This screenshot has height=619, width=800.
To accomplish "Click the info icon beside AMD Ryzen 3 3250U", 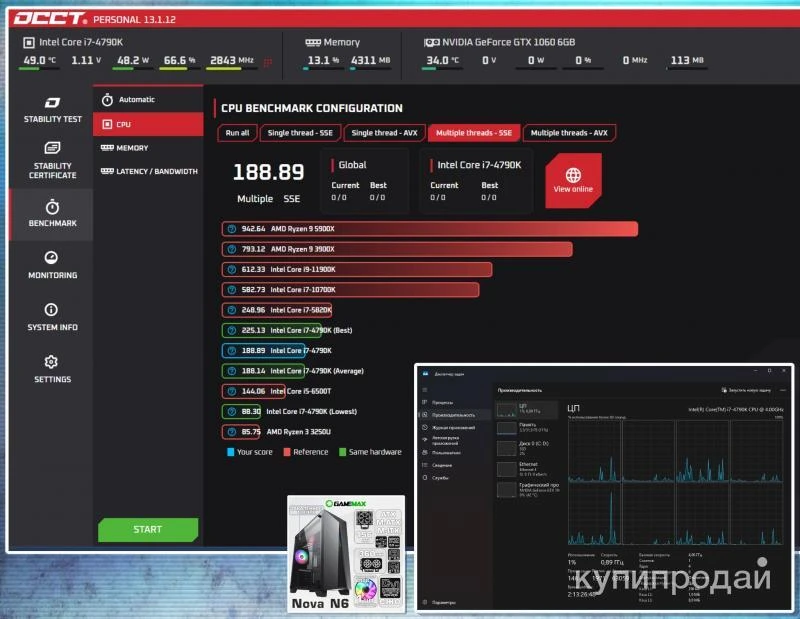I will point(231,432).
